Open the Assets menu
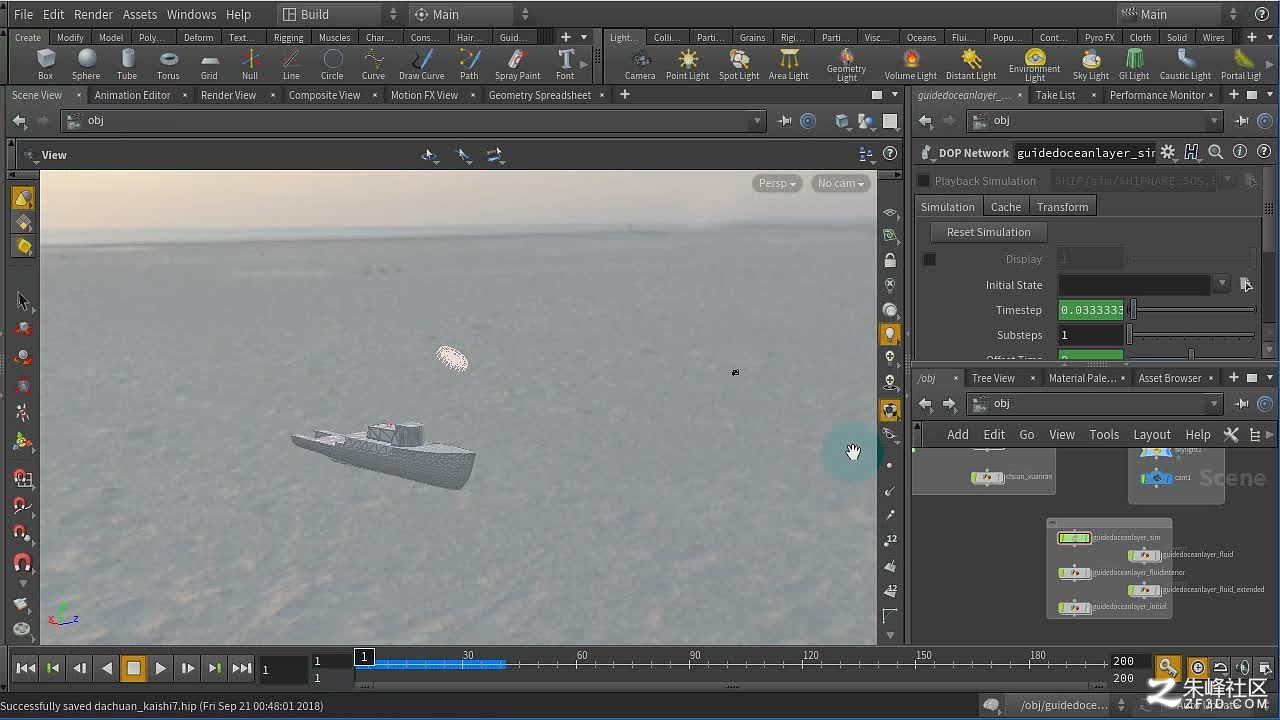 click(x=140, y=14)
